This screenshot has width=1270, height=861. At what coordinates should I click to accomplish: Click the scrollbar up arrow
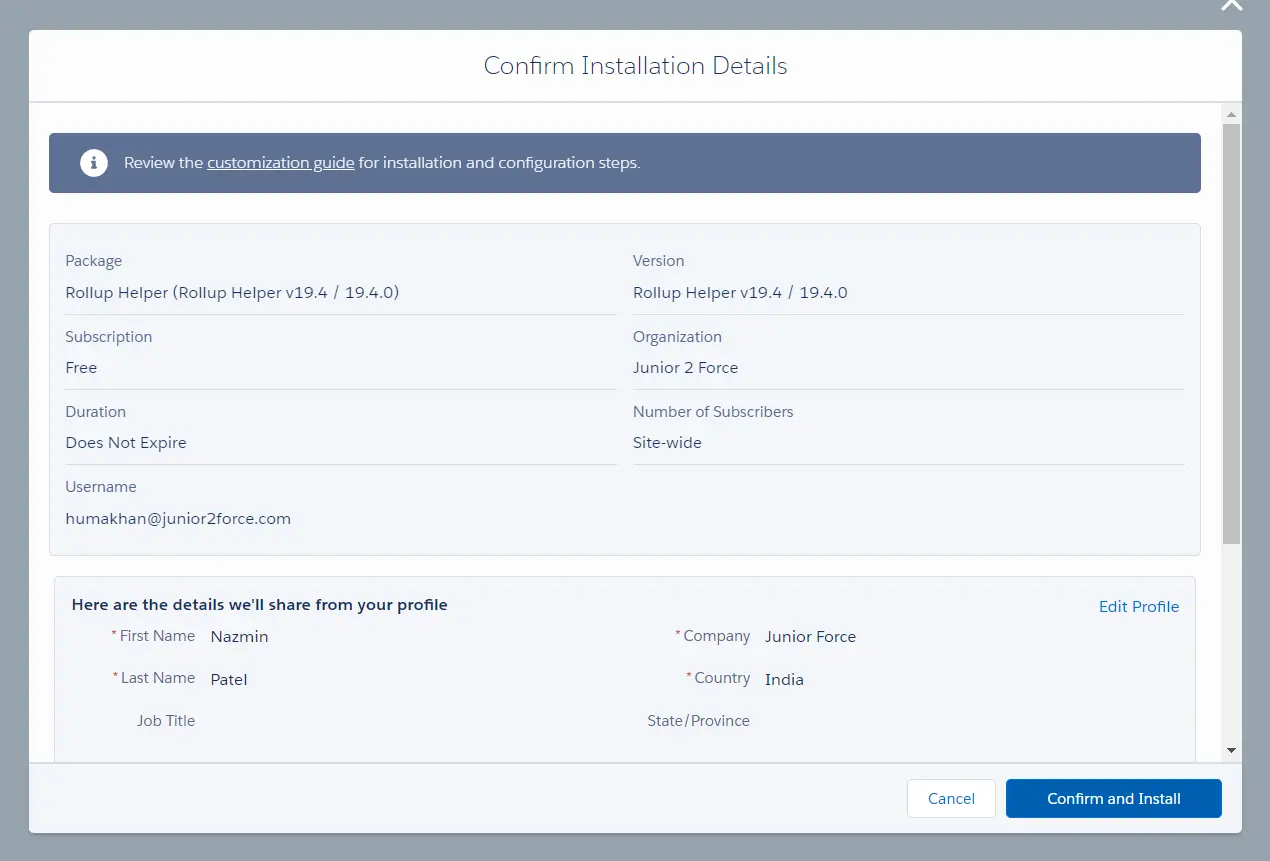point(1231,113)
